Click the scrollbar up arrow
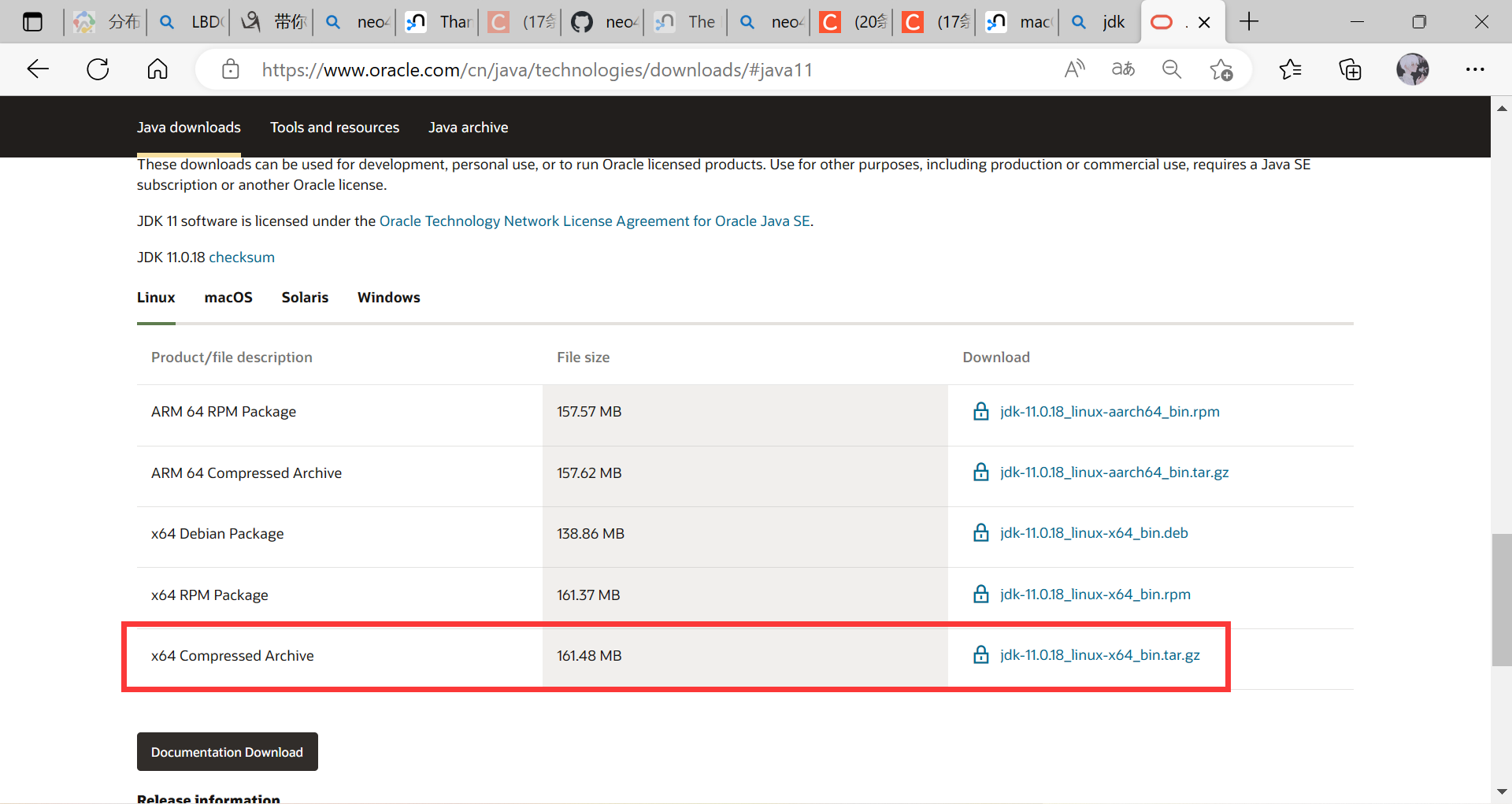The width and height of the screenshot is (1512, 804). [x=1501, y=109]
